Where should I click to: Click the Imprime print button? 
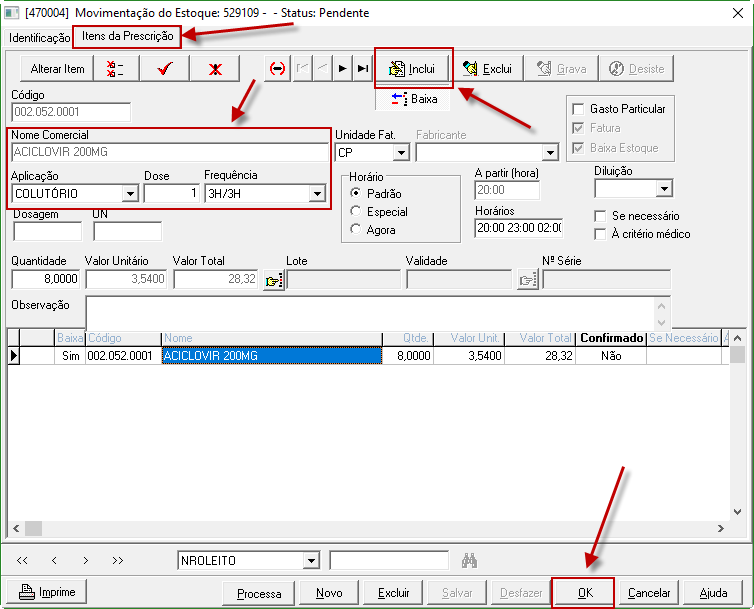(47, 592)
